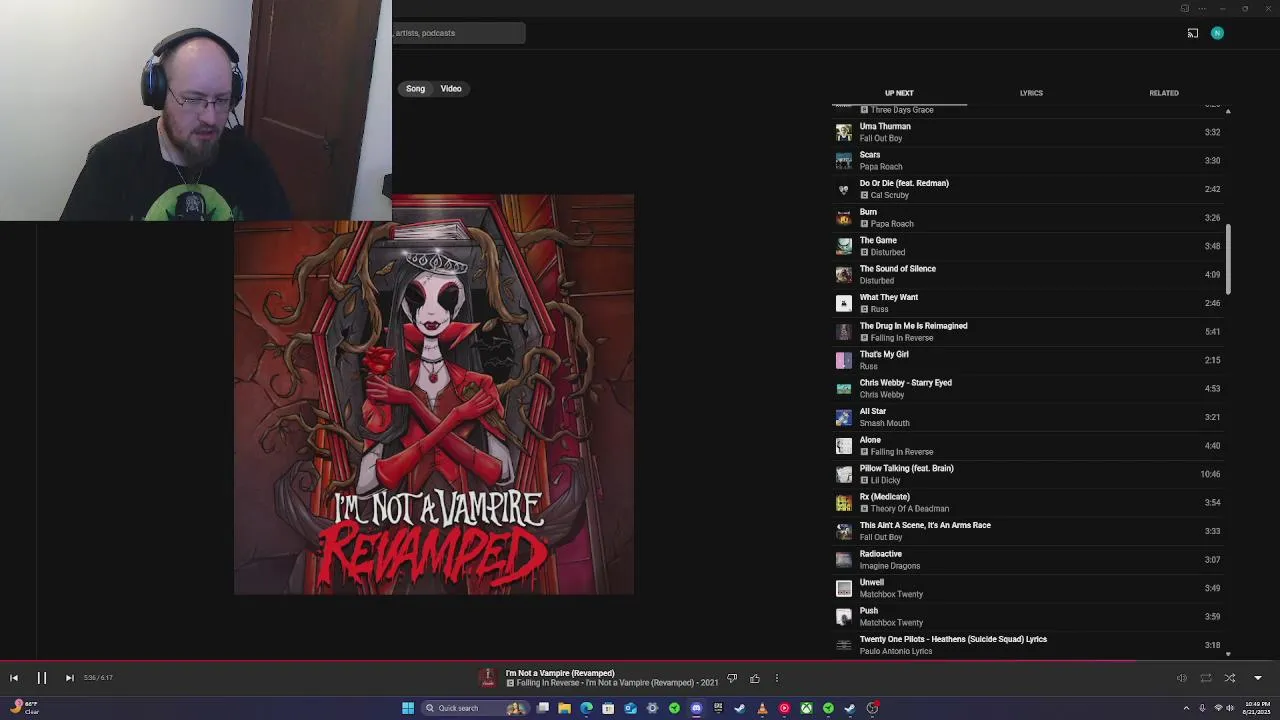
Task: Toggle shuffle in the player bar
Action: pyautogui.click(x=1230, y=678)
